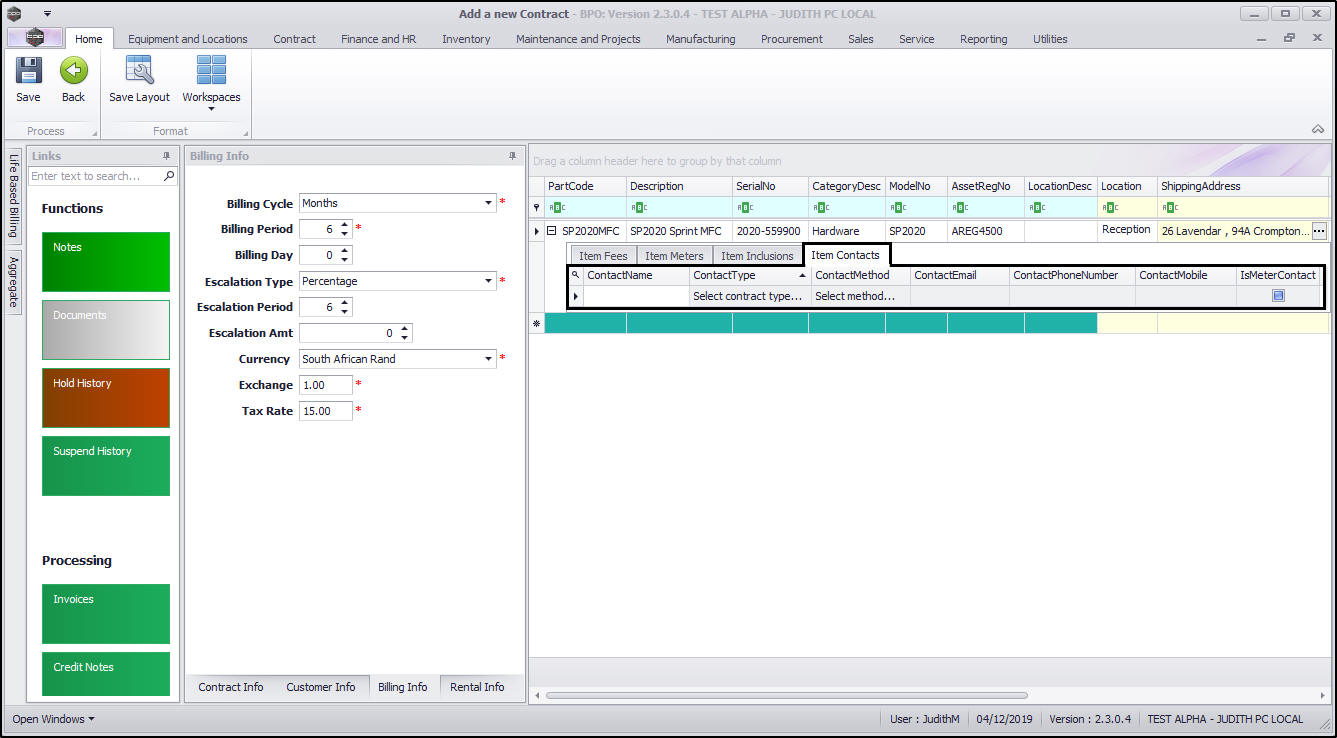1337x738 pixels.
Task: Click the Save icon in the ribbon
Action: click(x=28, y=72)
